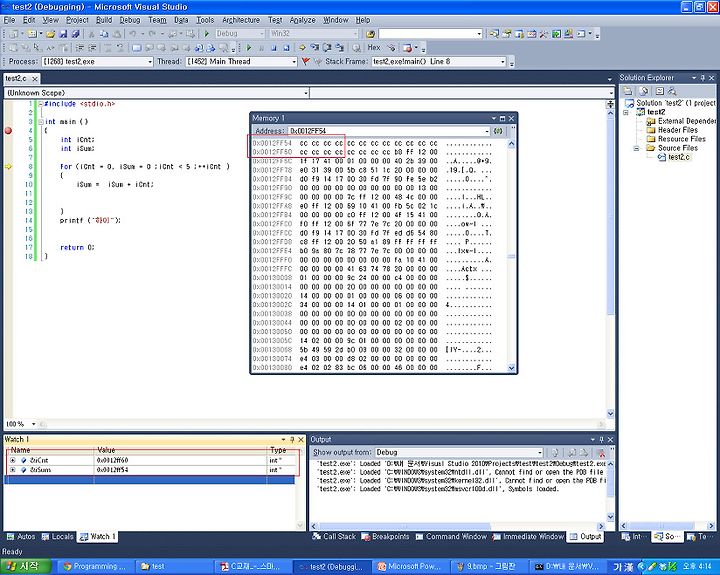Screen dimensions: 720x575
Task: Collapse the #include outlining region
Action: [x=41, y=104]
